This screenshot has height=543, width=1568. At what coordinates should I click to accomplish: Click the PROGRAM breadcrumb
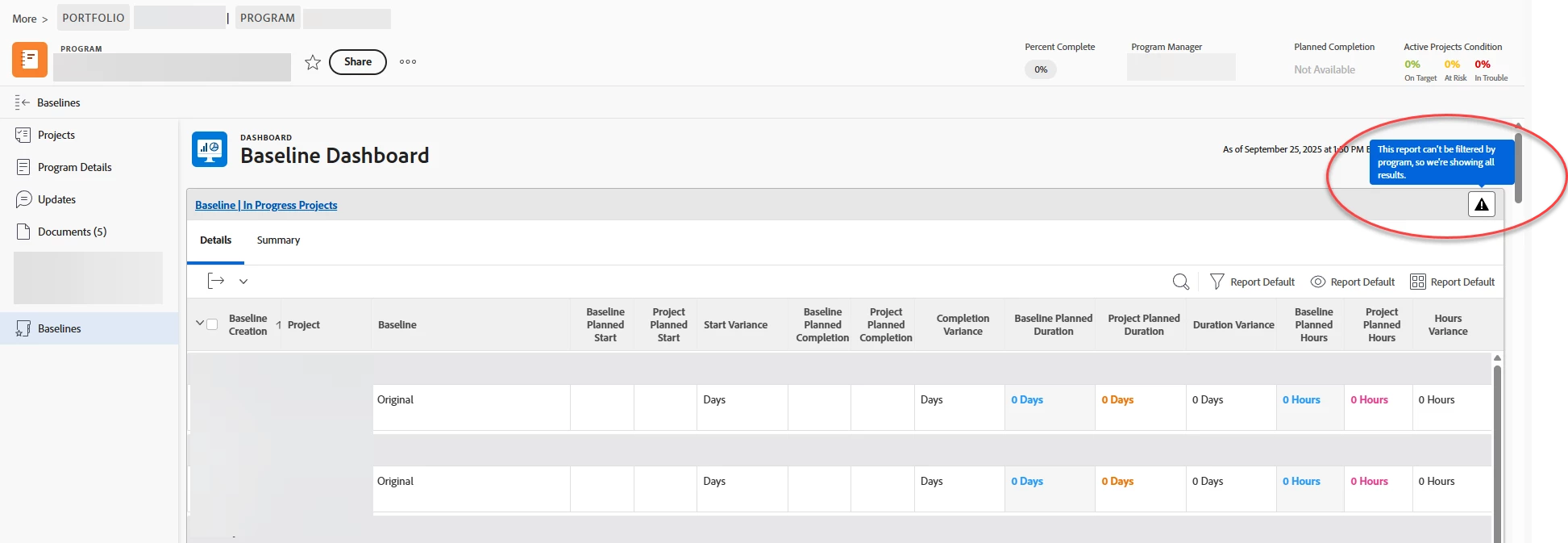pos(268,18)
